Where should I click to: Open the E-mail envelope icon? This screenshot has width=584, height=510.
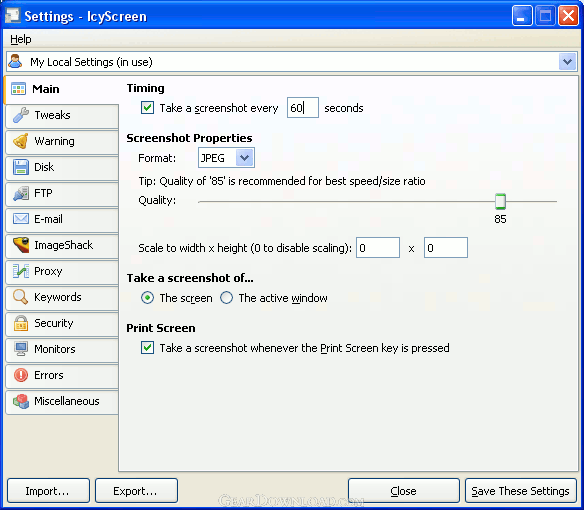click(21, 219)
